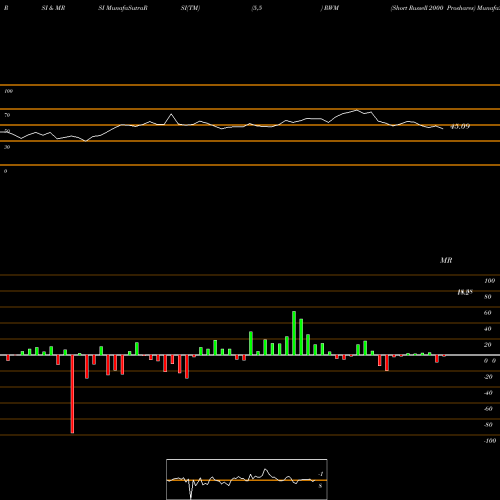Click the RSI axis label 70
The image size is (500, 500).
(x=7, y=115)
